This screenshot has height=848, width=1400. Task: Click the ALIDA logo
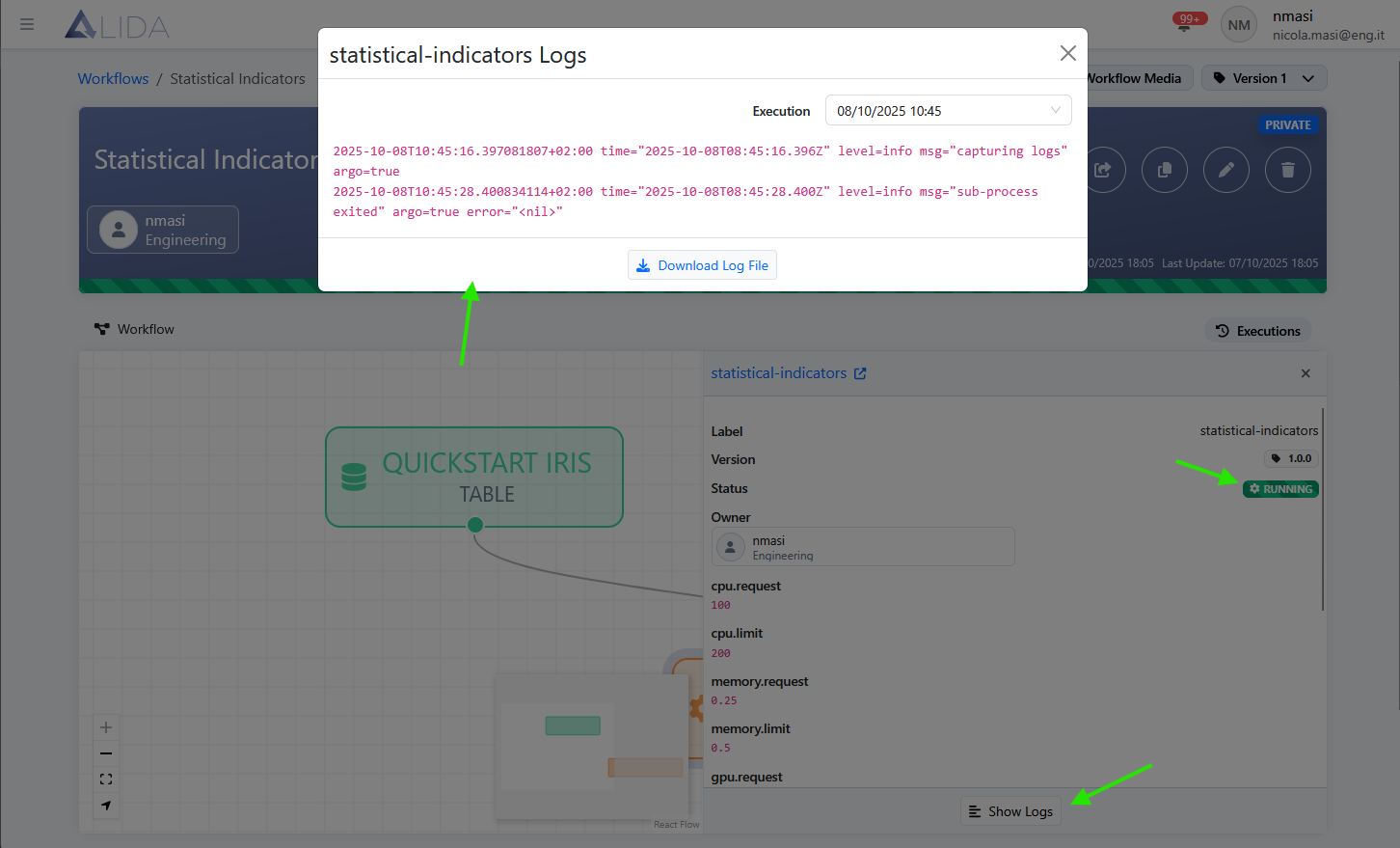[x=117, y=25]
